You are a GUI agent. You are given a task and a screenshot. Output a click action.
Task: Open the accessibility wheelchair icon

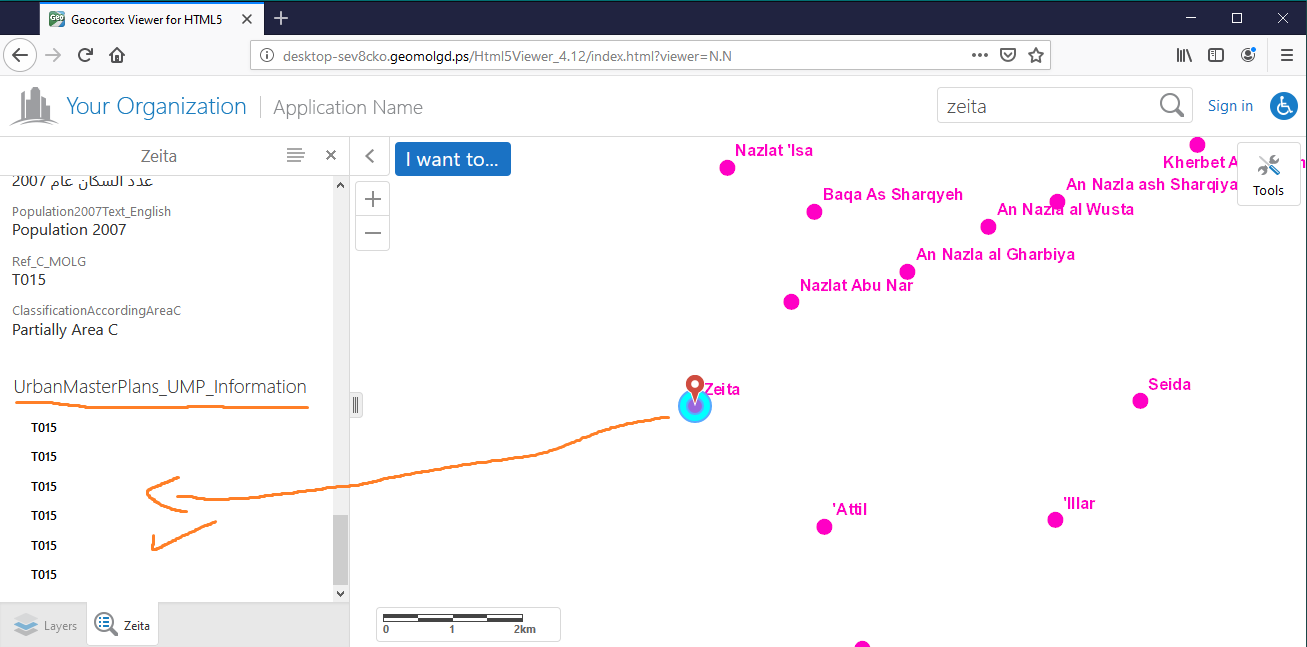pyautogui.click(x=1284, y=105)
